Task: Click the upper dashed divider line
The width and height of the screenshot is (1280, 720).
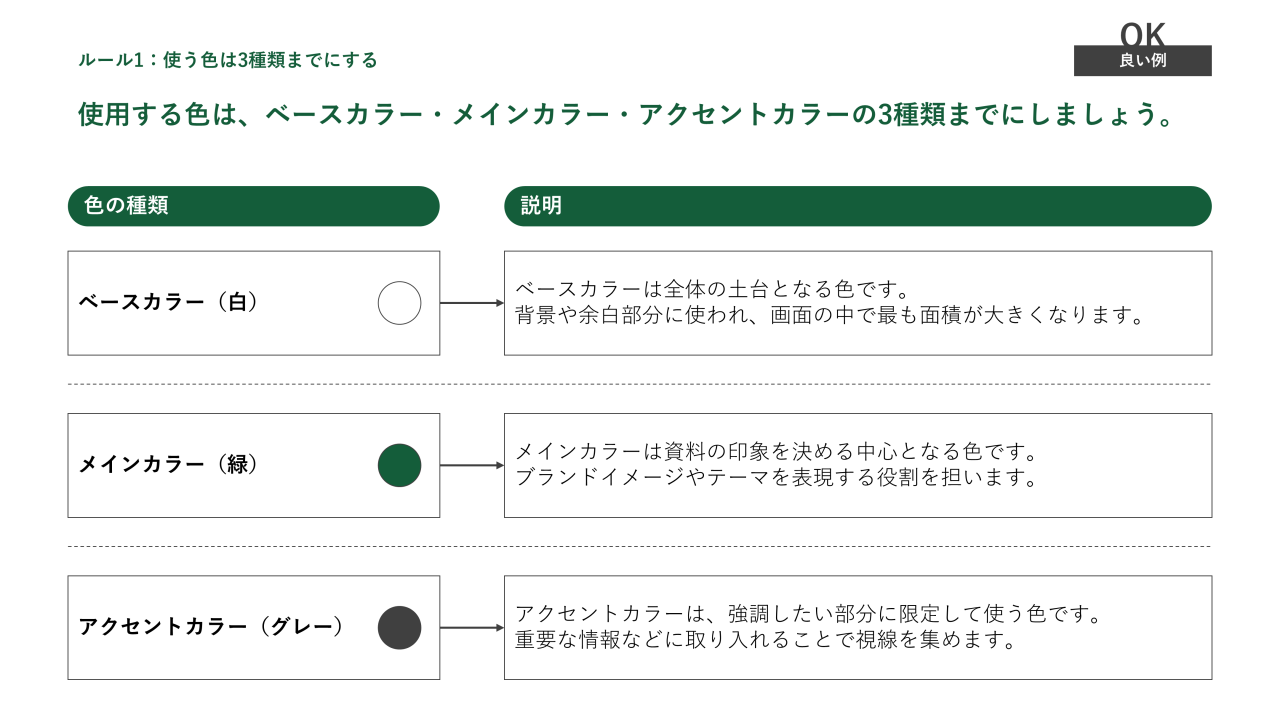Action: click(639, 384)
